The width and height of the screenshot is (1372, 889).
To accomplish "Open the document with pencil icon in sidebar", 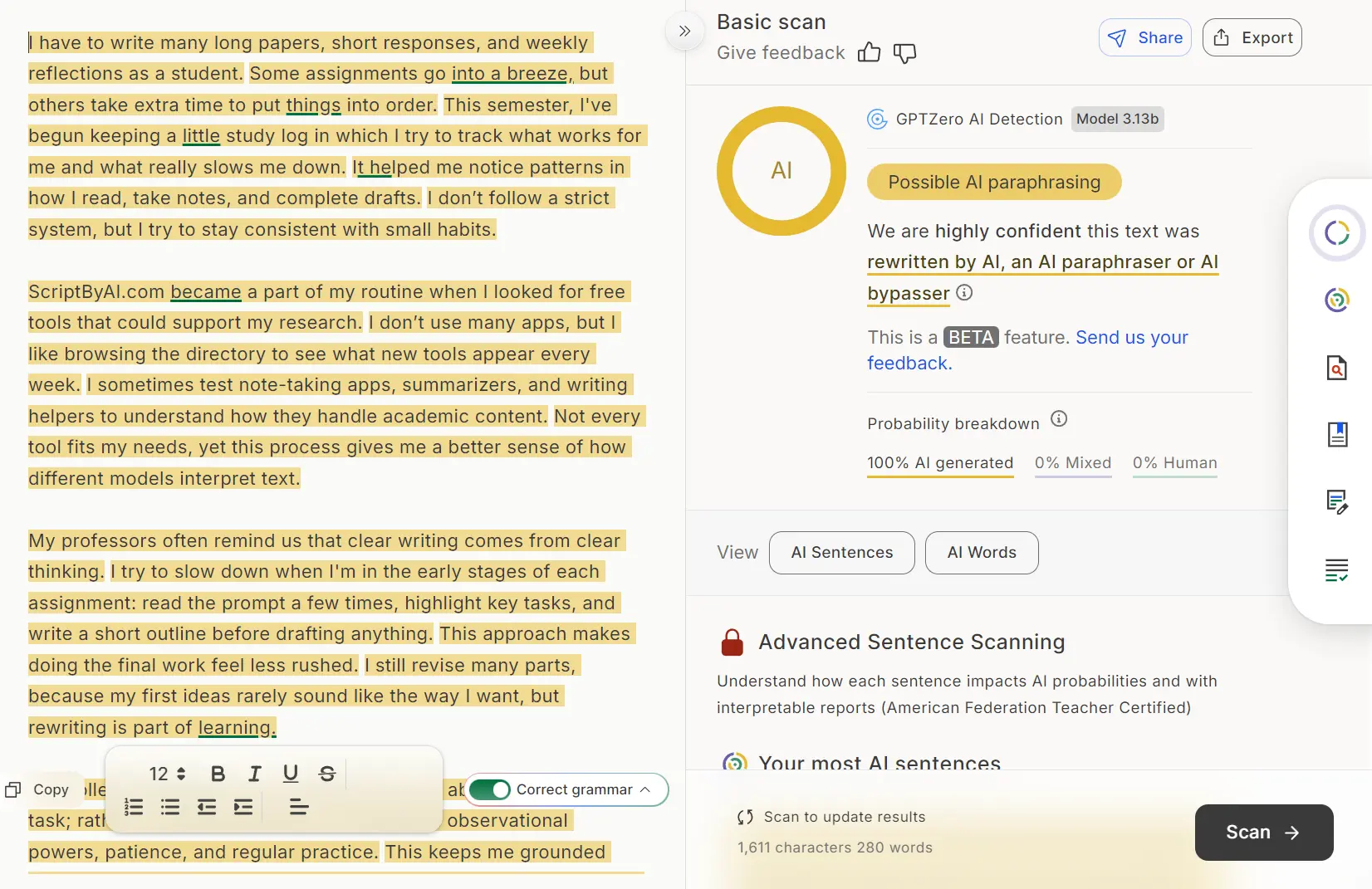I will [1336, 501].
